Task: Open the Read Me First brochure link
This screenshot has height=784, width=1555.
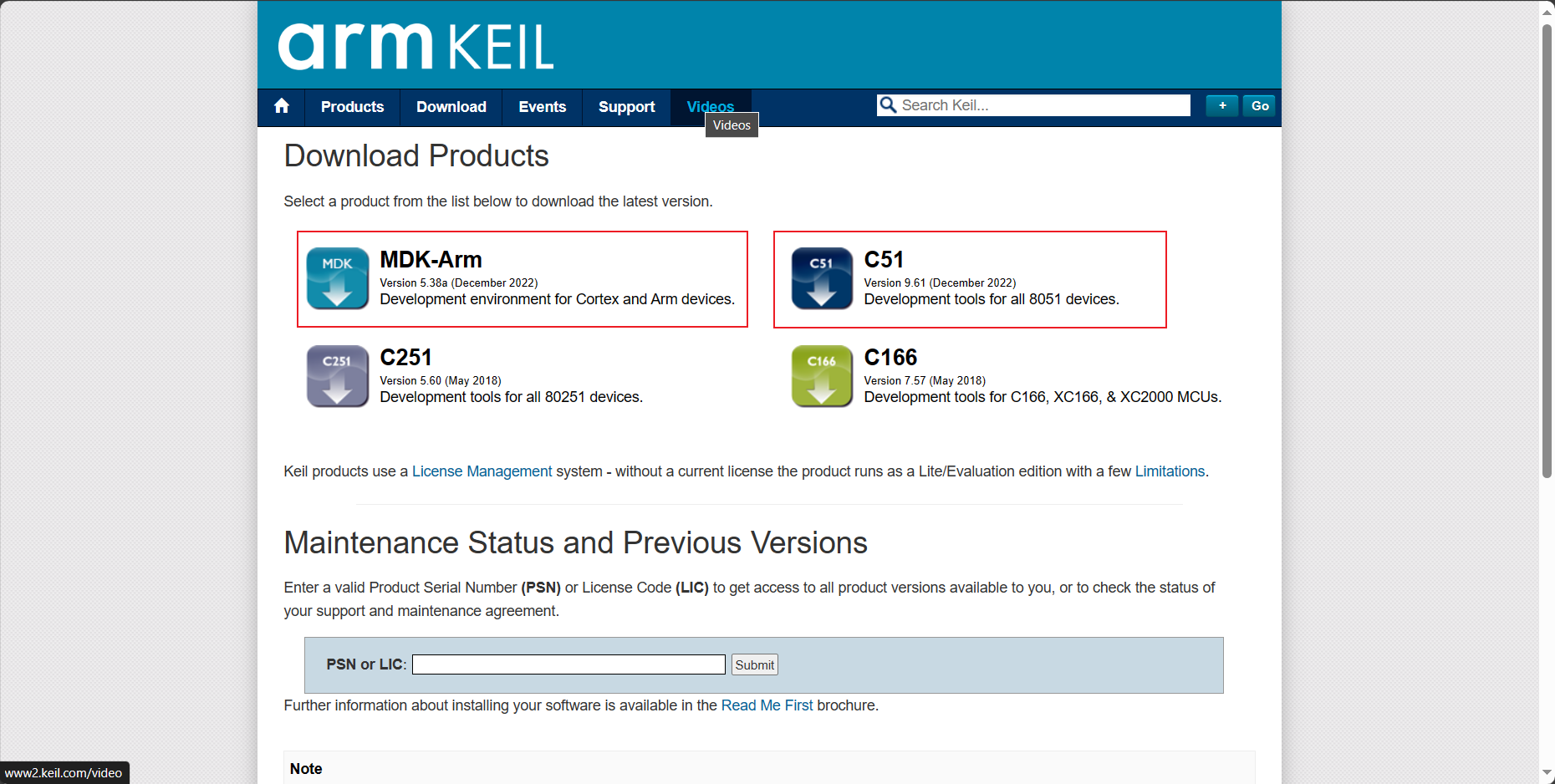Action: tap(767, 705)
